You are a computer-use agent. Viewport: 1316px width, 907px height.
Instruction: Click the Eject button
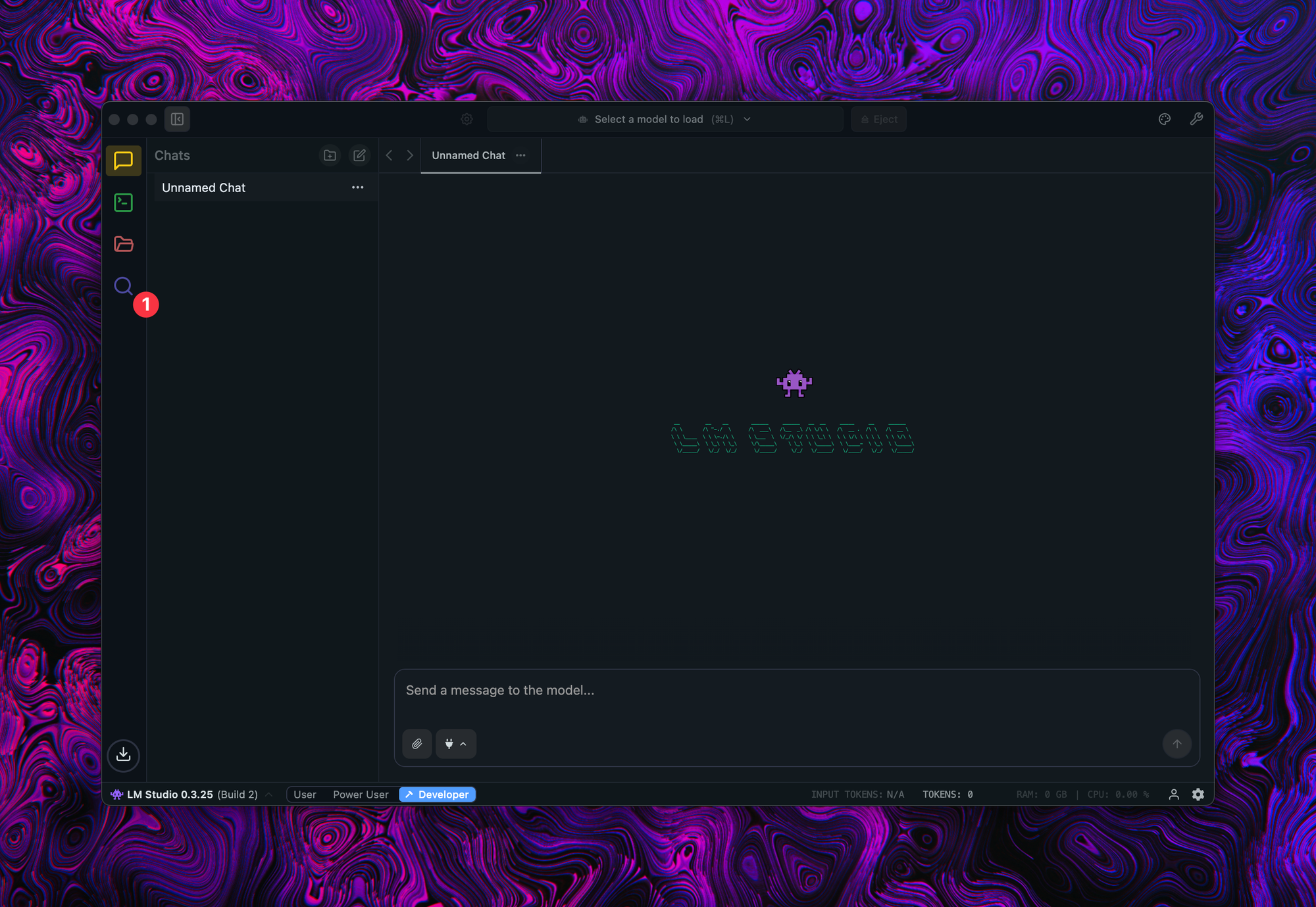coord(879,119)
